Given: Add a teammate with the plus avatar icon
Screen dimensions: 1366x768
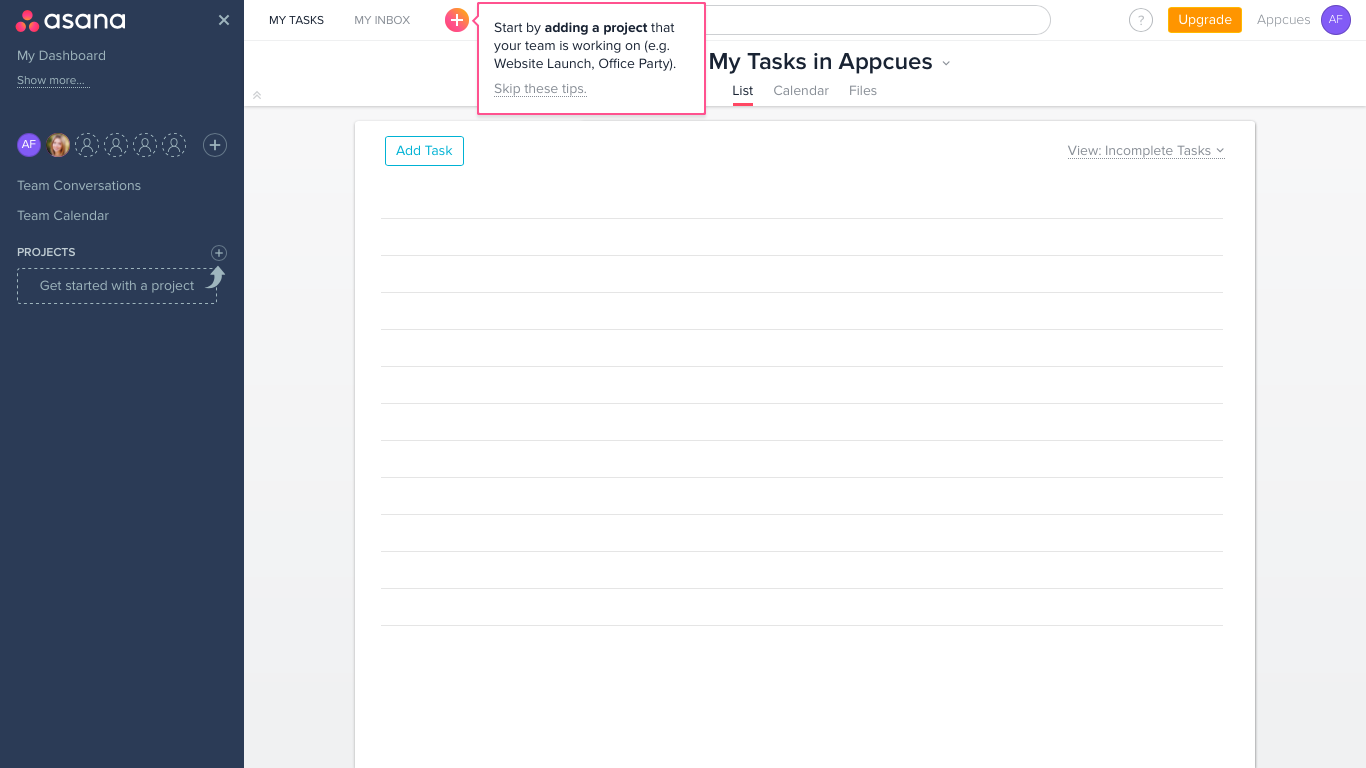Looking at the screenshot, I should point(214,145).
